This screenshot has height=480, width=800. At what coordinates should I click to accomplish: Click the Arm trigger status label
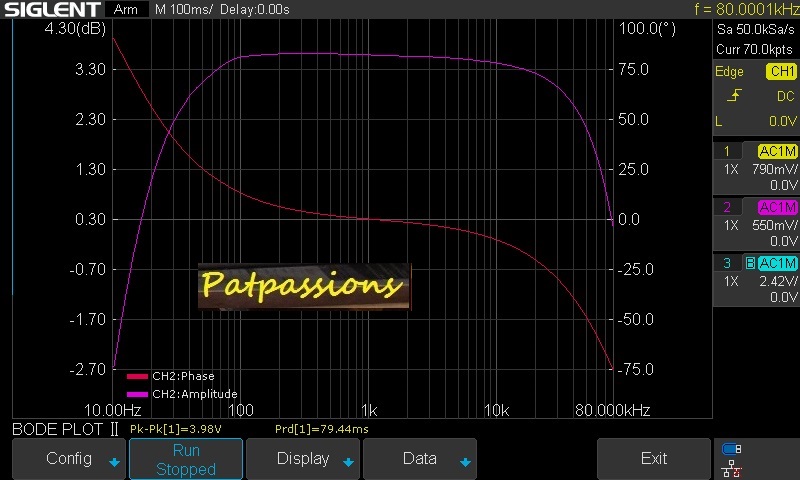(x=125, y=10)
